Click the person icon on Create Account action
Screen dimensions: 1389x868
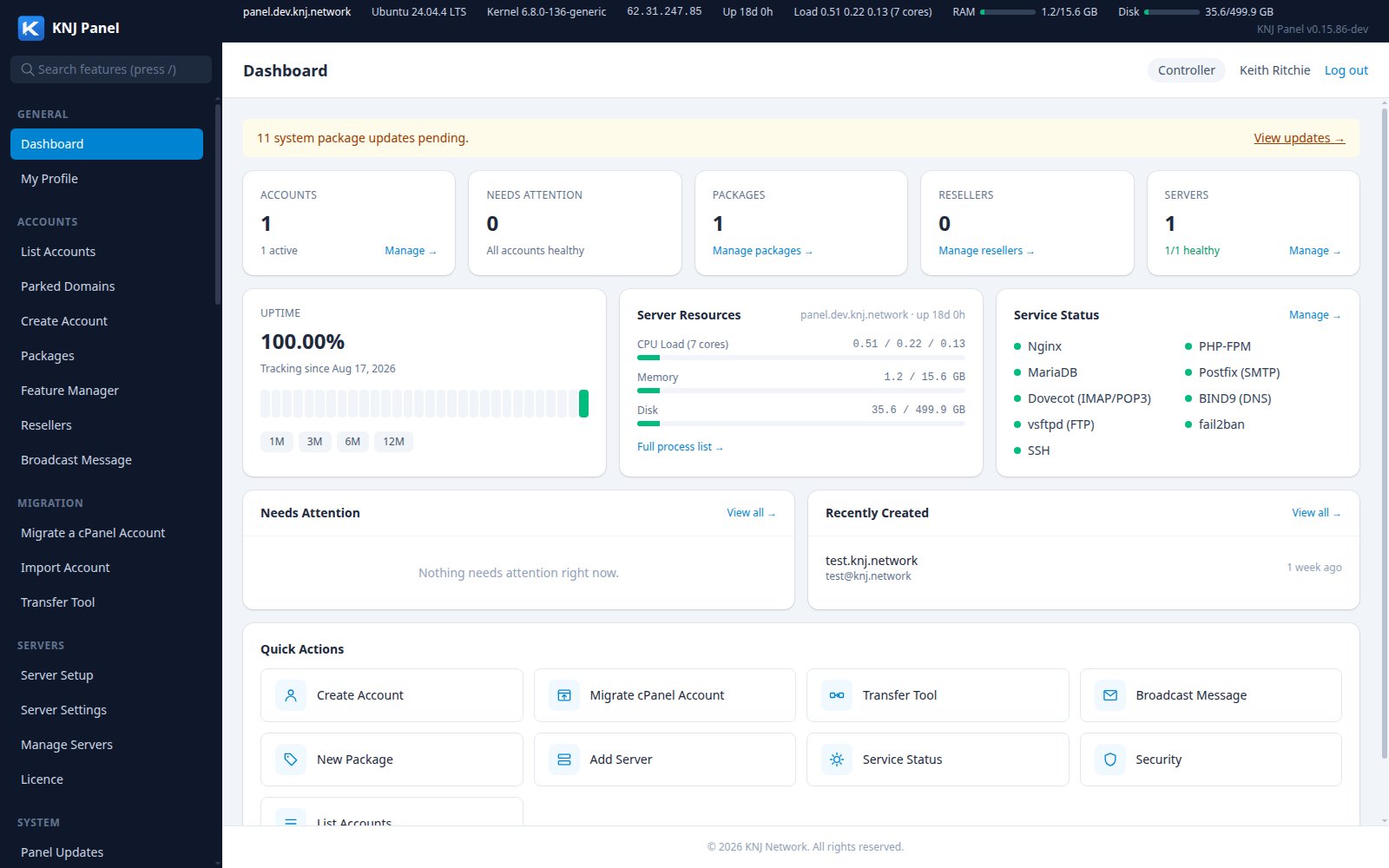point(291,695)
